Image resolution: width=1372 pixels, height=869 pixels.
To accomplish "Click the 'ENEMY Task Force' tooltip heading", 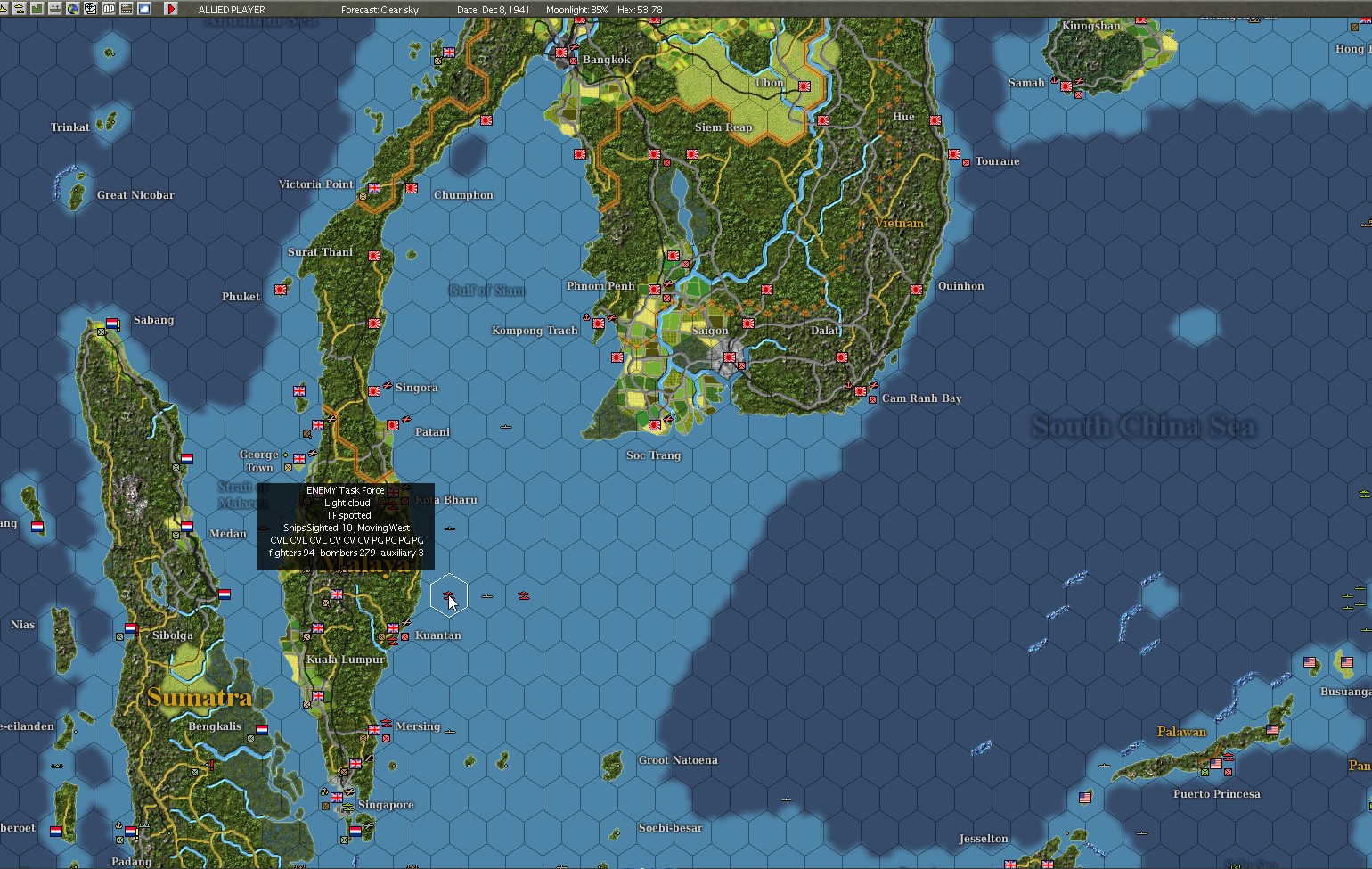I will [346, 490].
